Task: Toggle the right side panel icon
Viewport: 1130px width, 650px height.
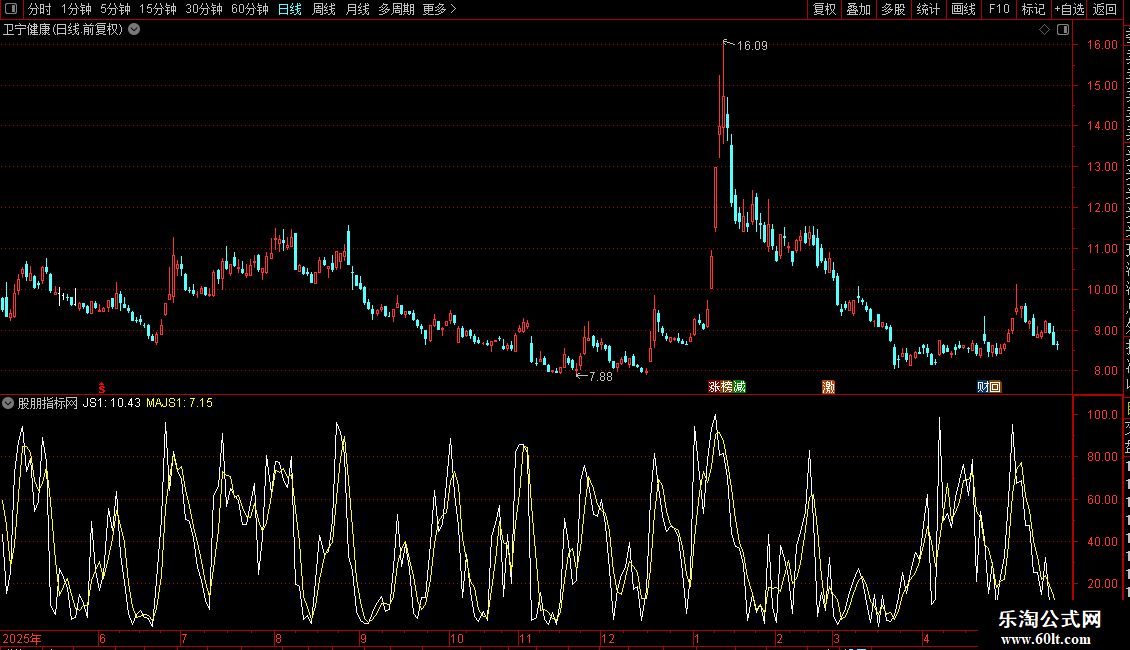Action: click(1063, 30)
